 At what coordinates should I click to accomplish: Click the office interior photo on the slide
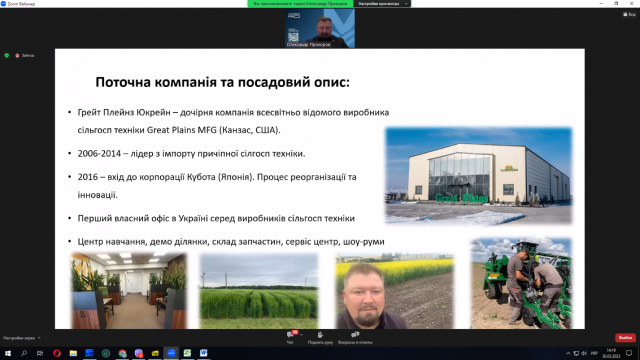point(129,290)
